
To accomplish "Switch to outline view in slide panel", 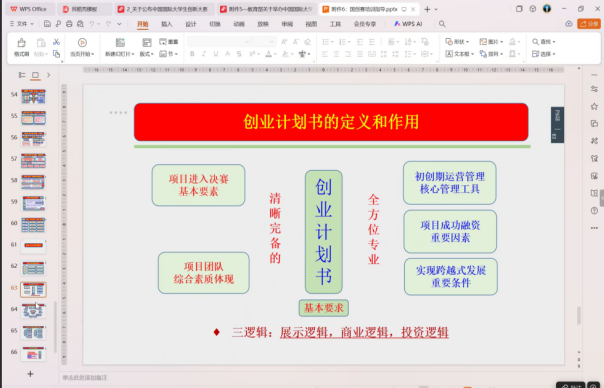I will tap(22, 75).
